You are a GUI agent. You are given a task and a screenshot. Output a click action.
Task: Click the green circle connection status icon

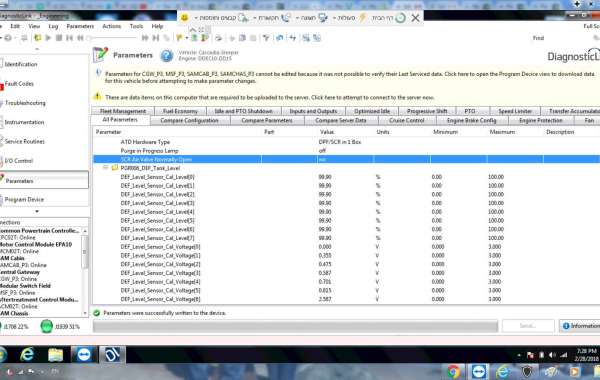click(46, 326)
